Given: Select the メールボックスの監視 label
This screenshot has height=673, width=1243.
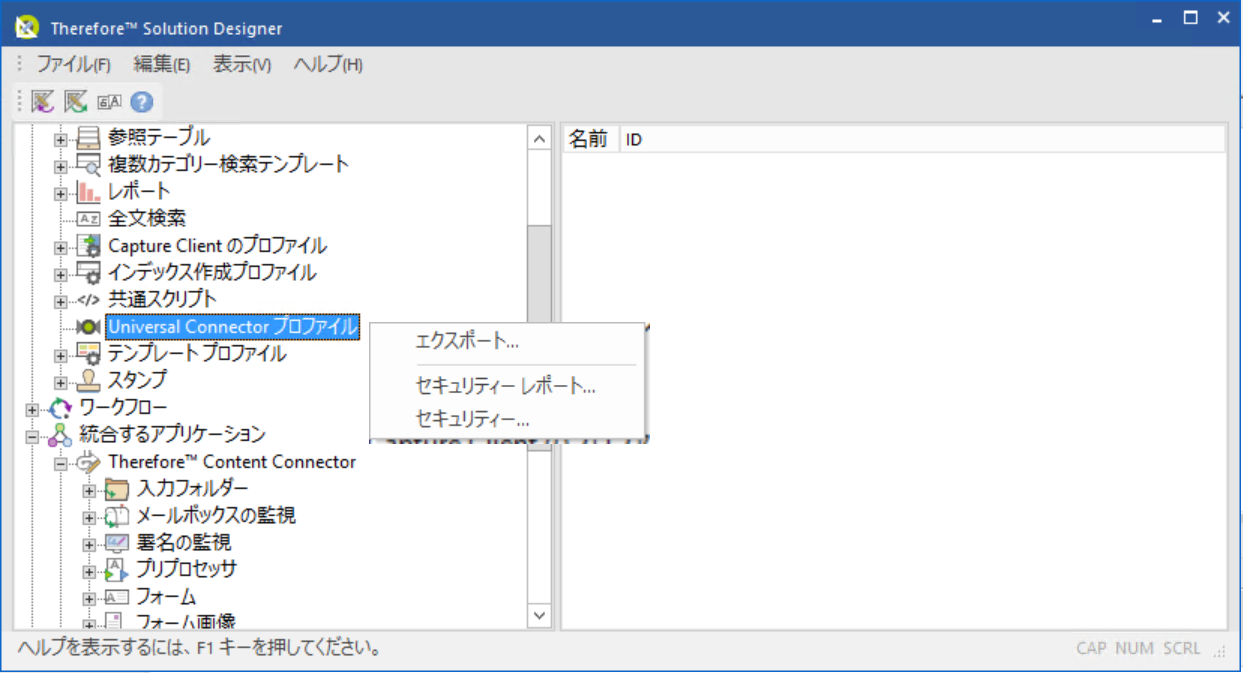Looking at the screenshot, I should click(x=215, y=515).
